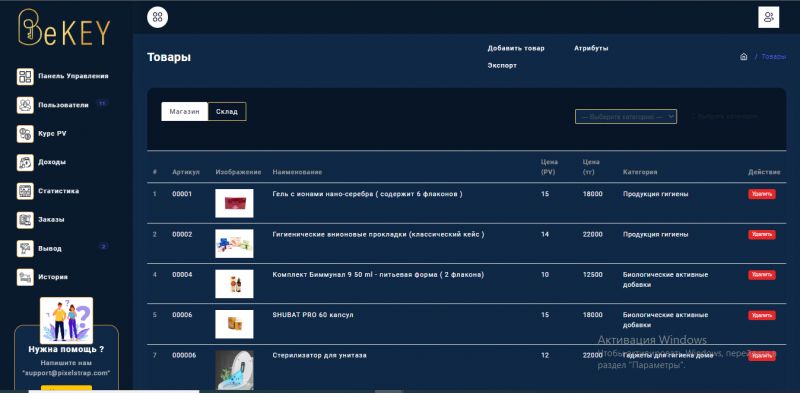
Task: Open Заказы page
Action: pos(51,219)
